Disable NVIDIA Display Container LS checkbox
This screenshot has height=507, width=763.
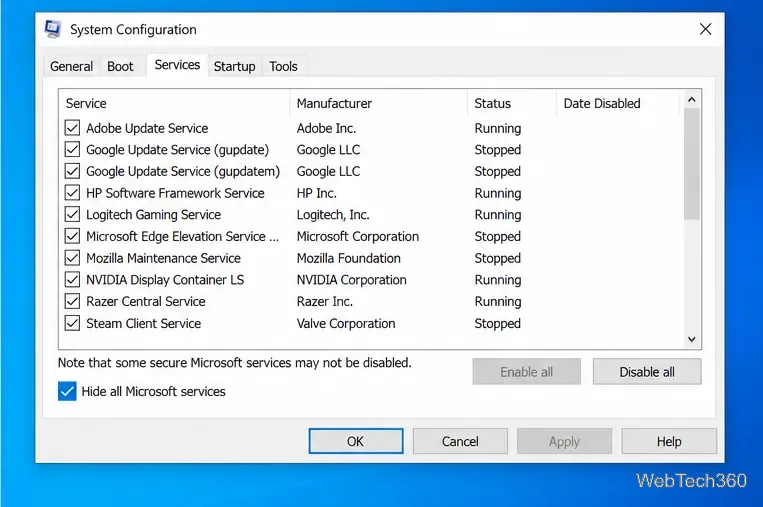click(x=72, y=279)
